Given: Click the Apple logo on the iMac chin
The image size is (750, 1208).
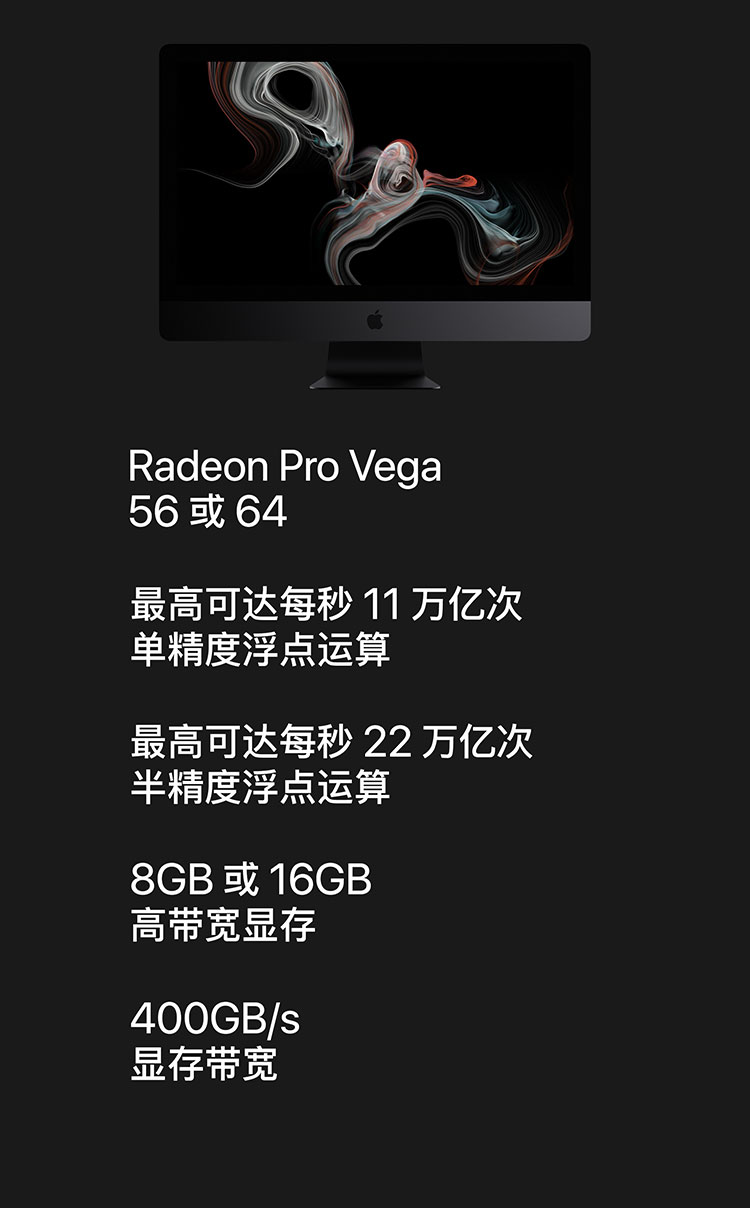Looking at the screenshot, I should click(375, 320).
